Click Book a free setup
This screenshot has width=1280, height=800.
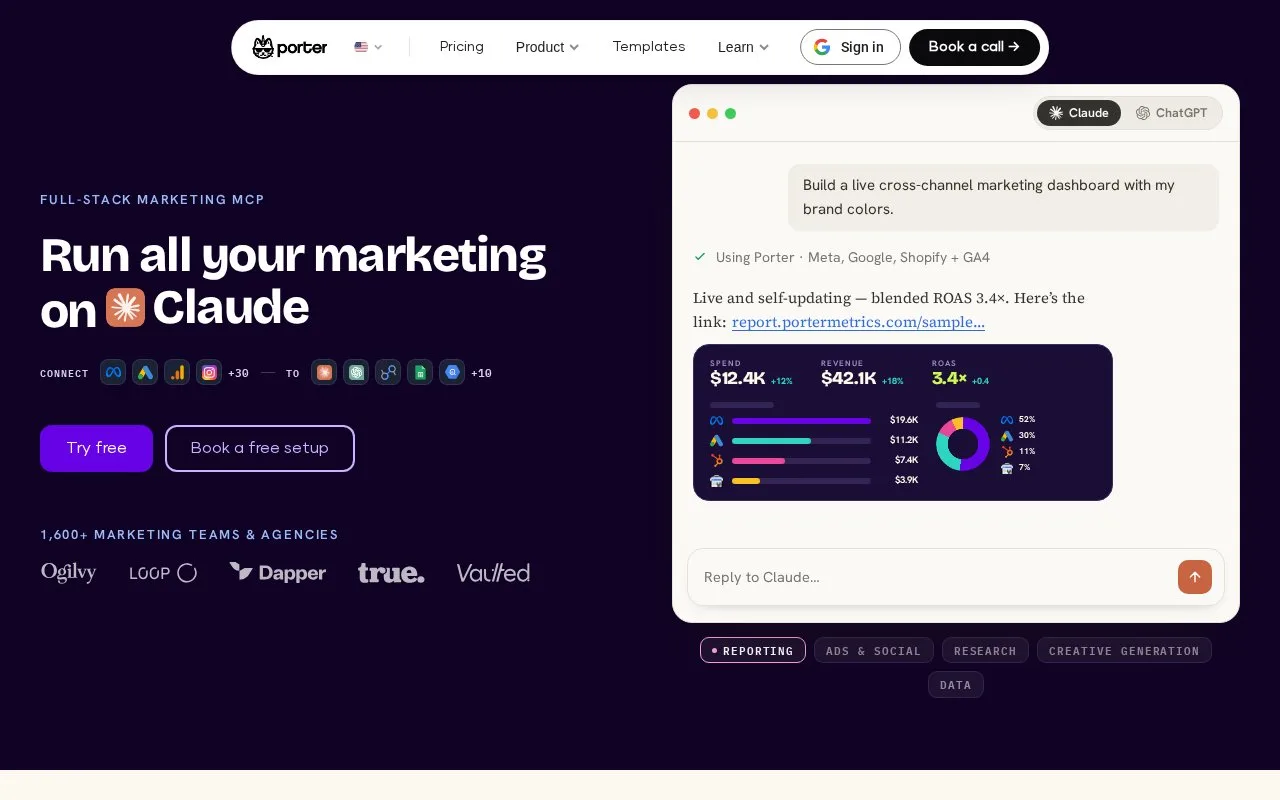click(260, 448)
